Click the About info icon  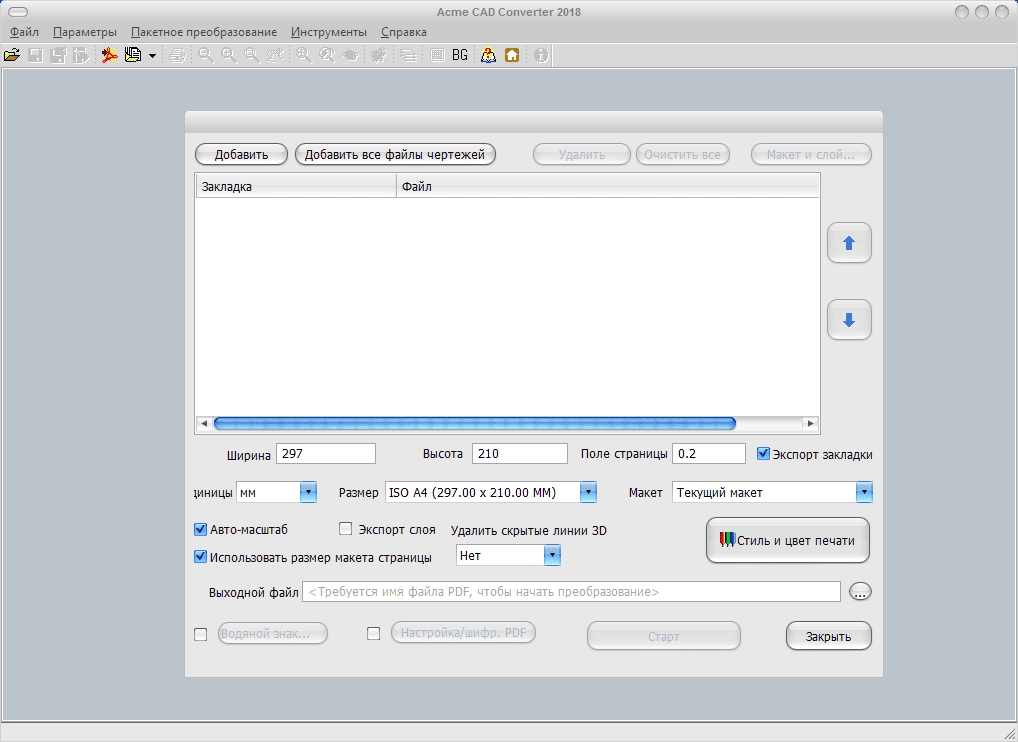coord(541,55)
